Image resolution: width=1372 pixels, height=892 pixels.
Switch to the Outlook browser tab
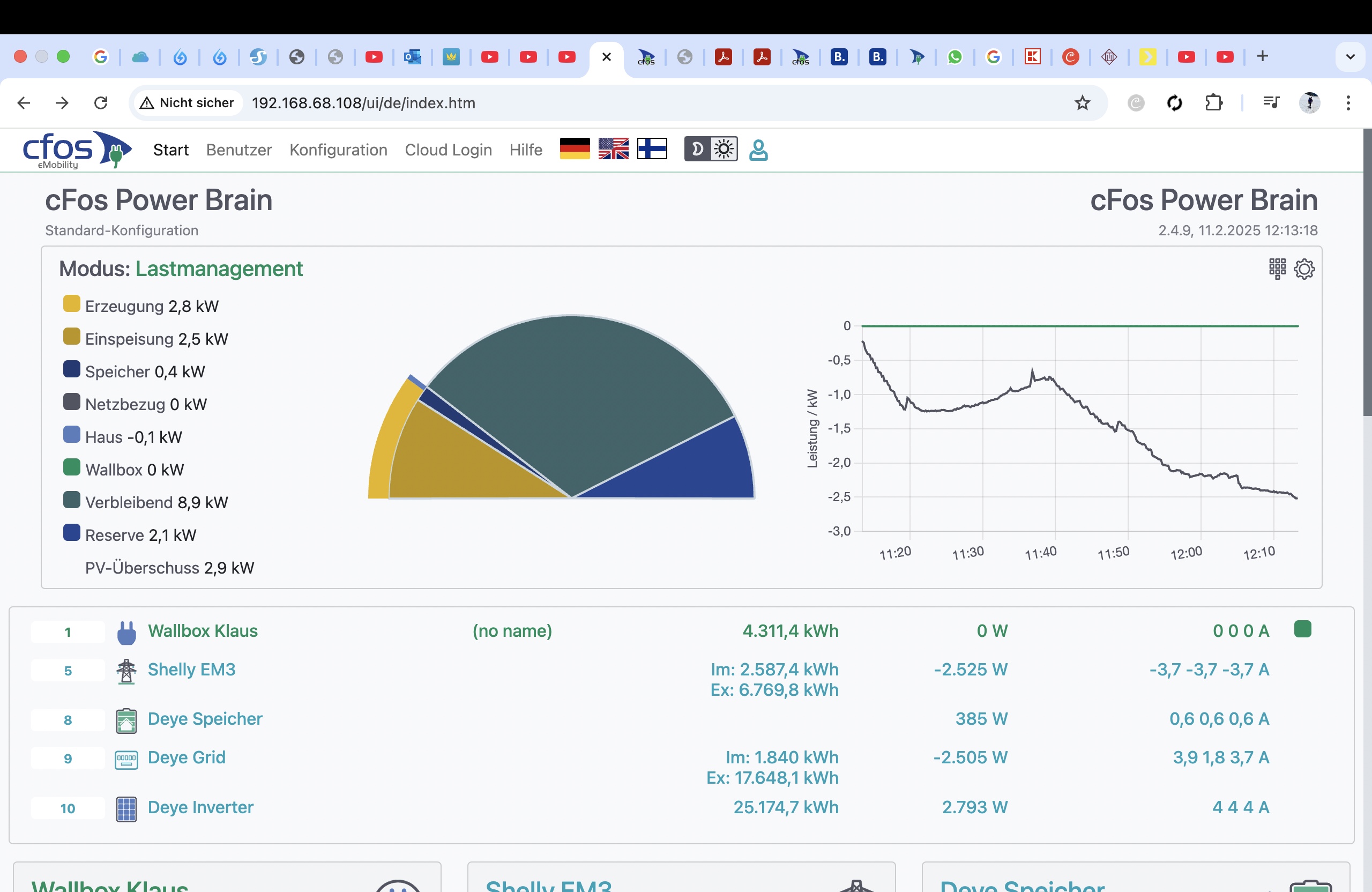pos(413,56)
